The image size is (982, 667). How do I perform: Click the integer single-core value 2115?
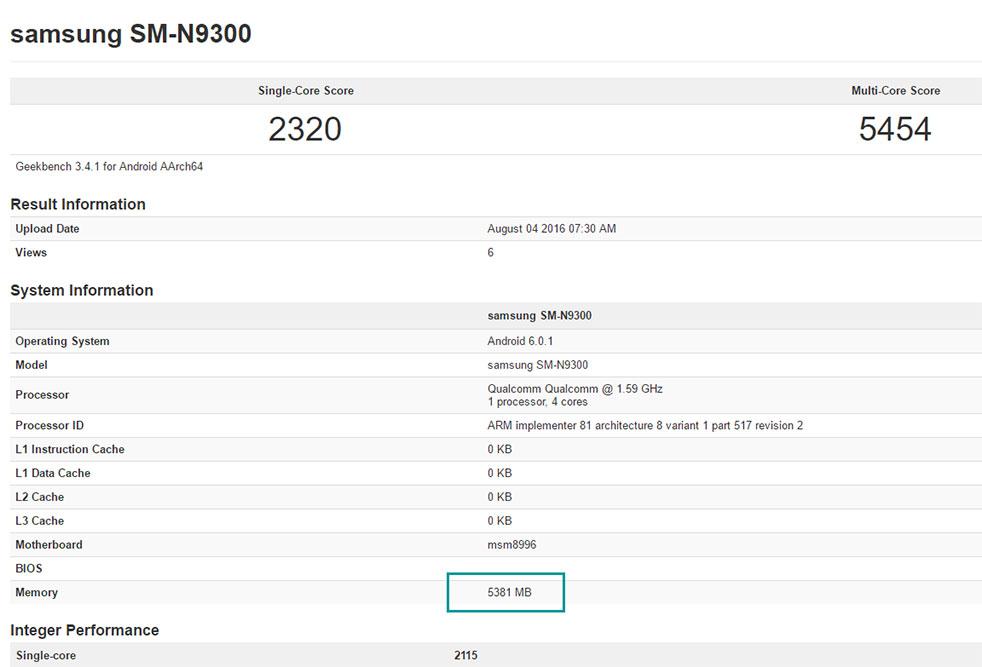pyautogui.click(x=465, y=656)
